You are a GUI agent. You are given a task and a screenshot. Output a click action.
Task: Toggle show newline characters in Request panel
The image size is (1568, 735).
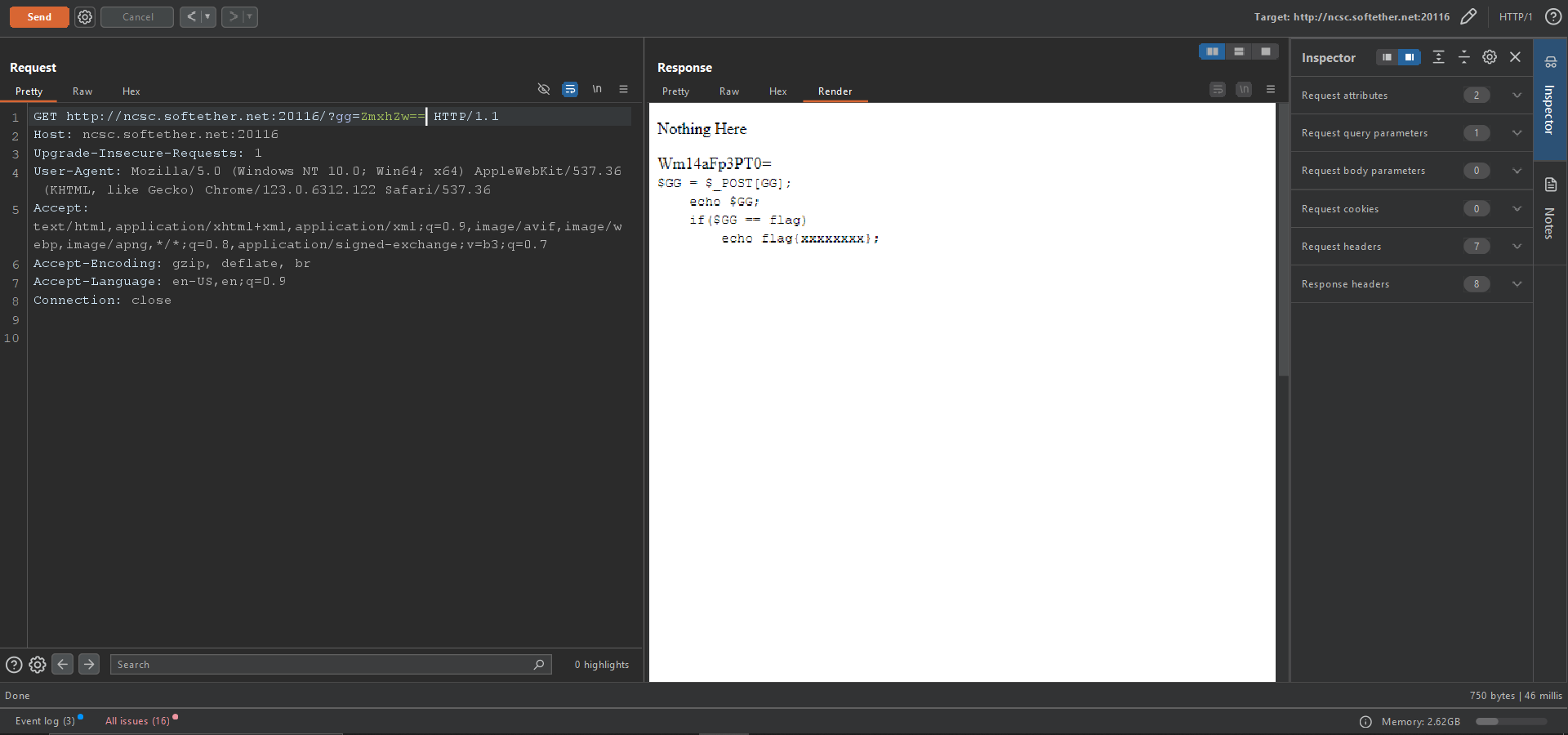(x=597, y=89)
